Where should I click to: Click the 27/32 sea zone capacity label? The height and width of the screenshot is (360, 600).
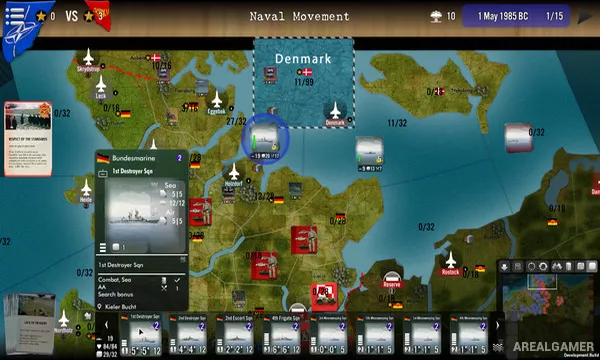pos(236,121)
